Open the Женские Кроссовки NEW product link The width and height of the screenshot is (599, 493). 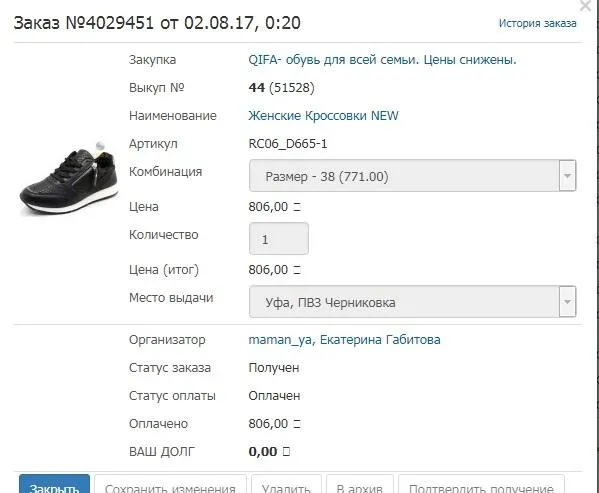tap(323, 115)
